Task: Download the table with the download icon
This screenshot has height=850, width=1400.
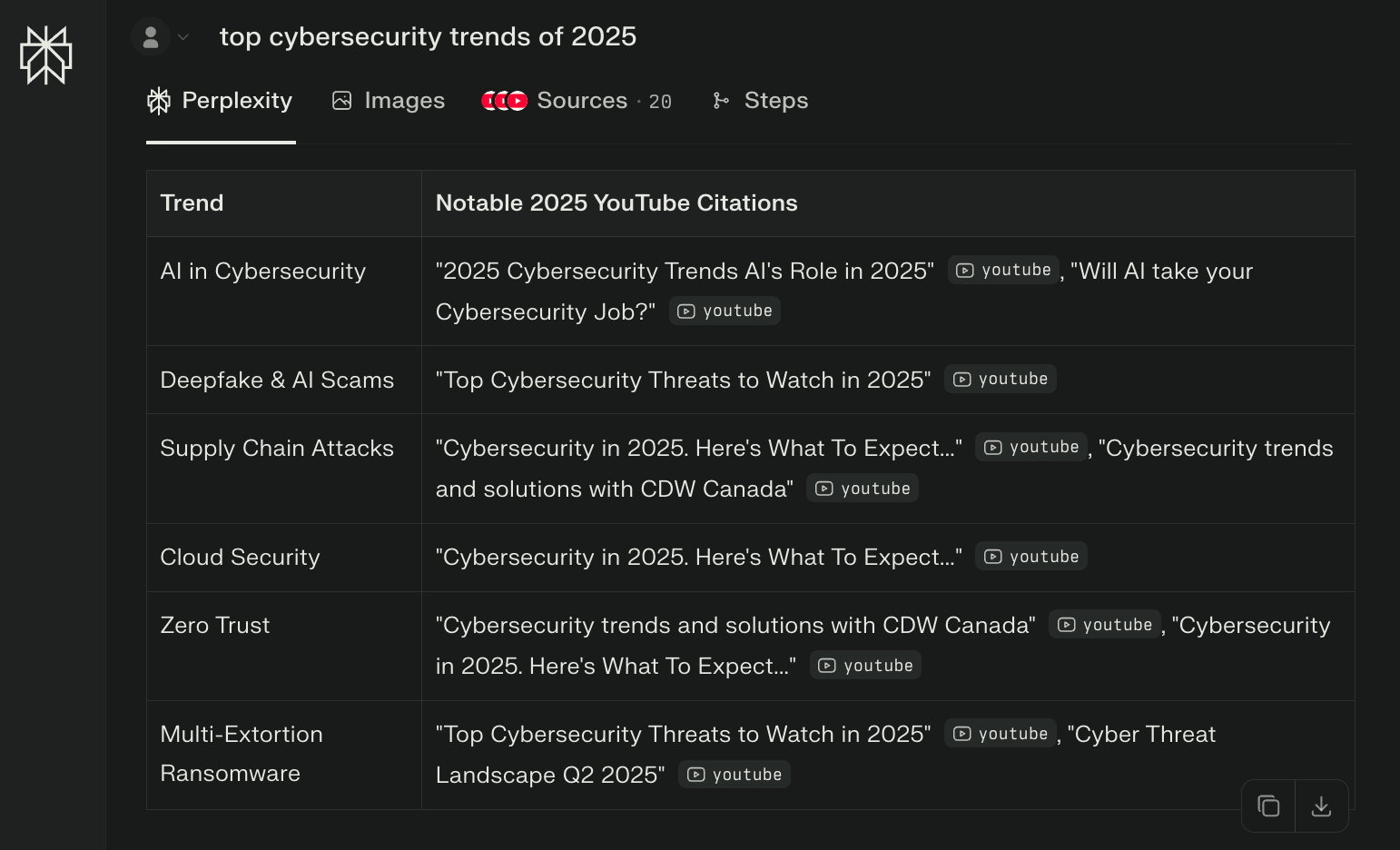Action: pyautogui.click(x=1322, y=806)
